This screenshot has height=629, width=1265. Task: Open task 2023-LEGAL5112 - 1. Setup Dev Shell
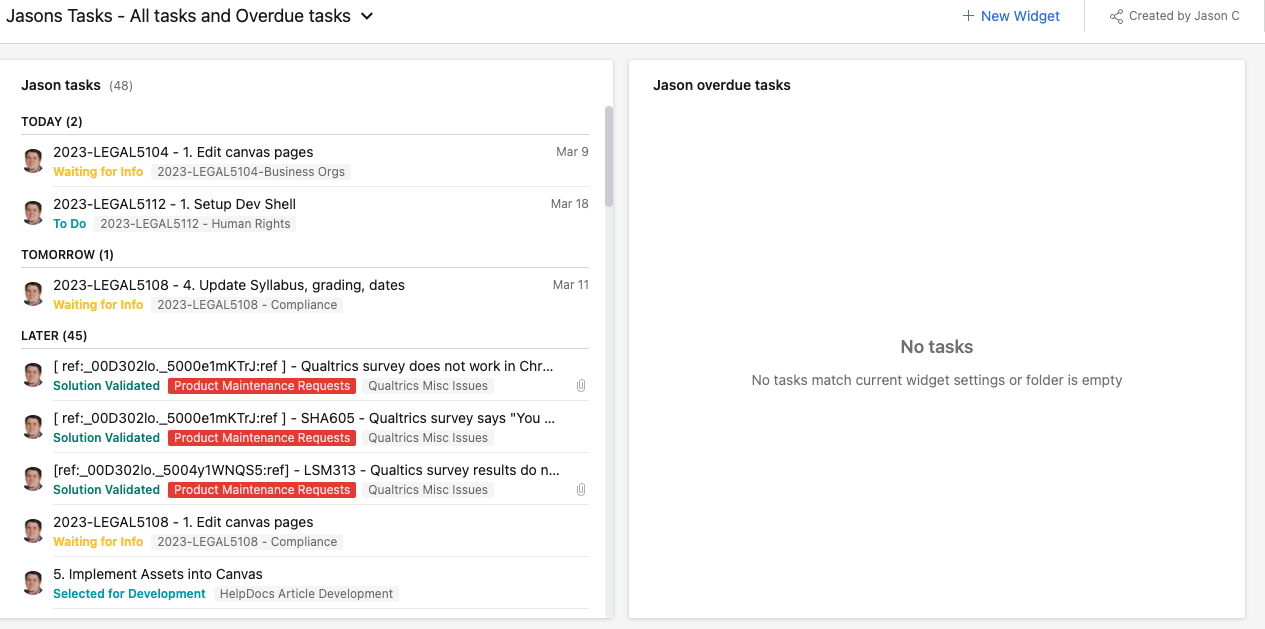[x=174, y=204]
